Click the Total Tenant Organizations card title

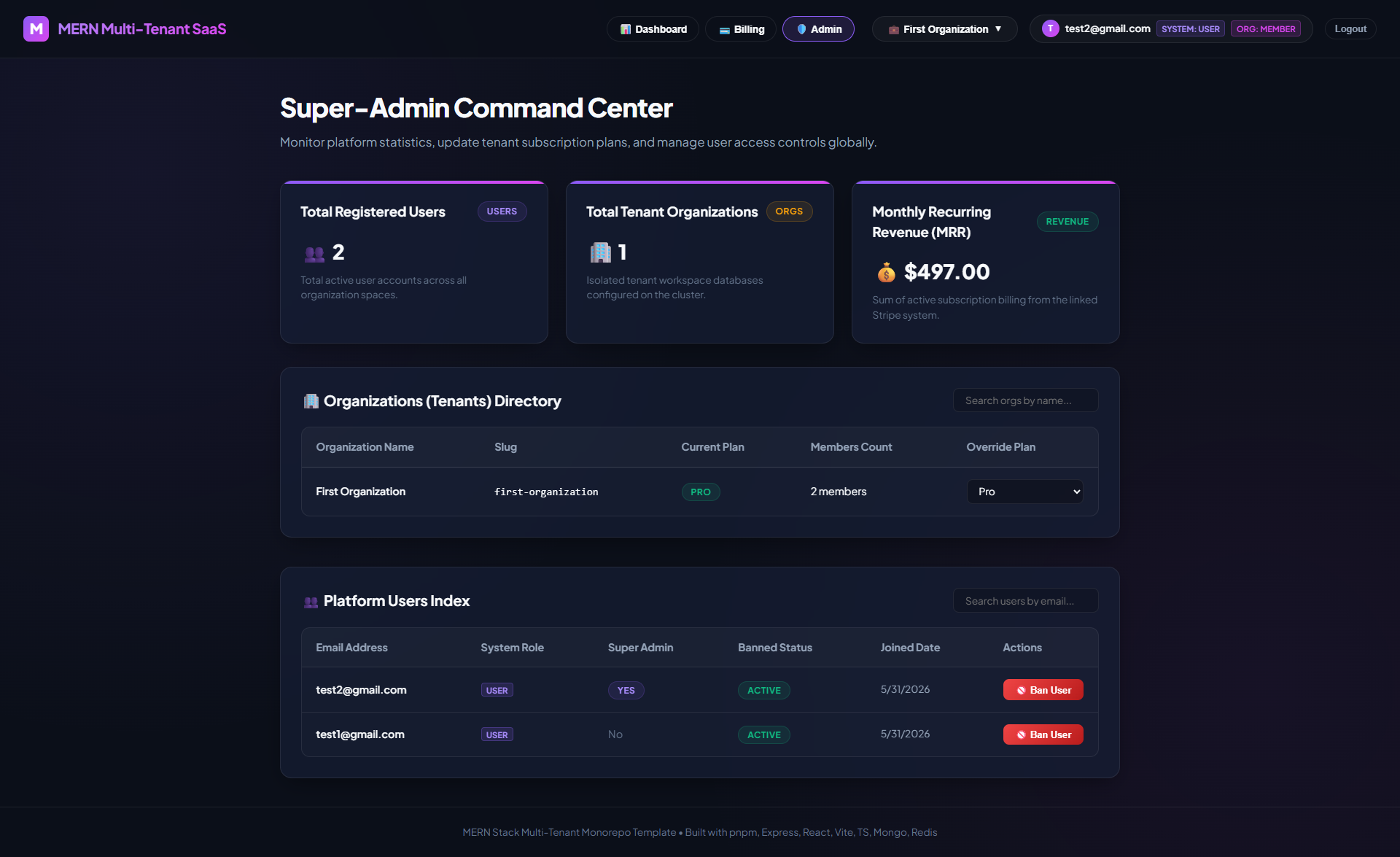coord(672,212)
